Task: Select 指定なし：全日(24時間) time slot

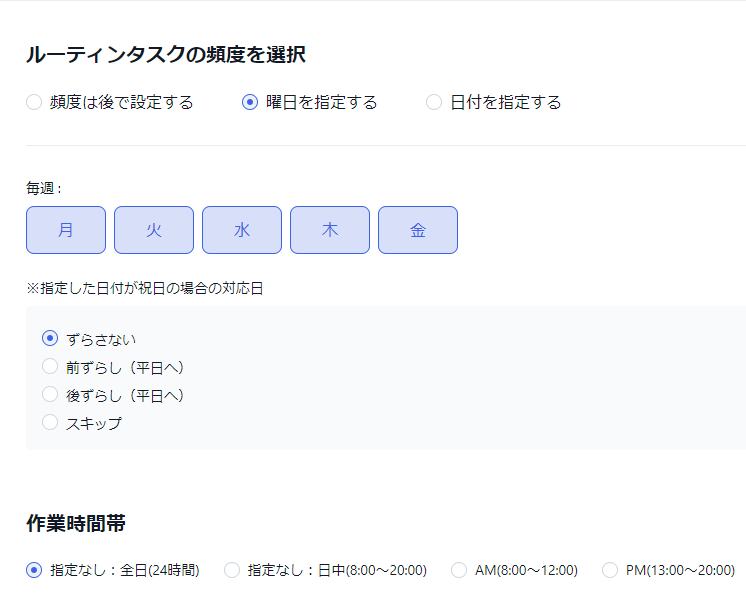Action: coord(34,570)
